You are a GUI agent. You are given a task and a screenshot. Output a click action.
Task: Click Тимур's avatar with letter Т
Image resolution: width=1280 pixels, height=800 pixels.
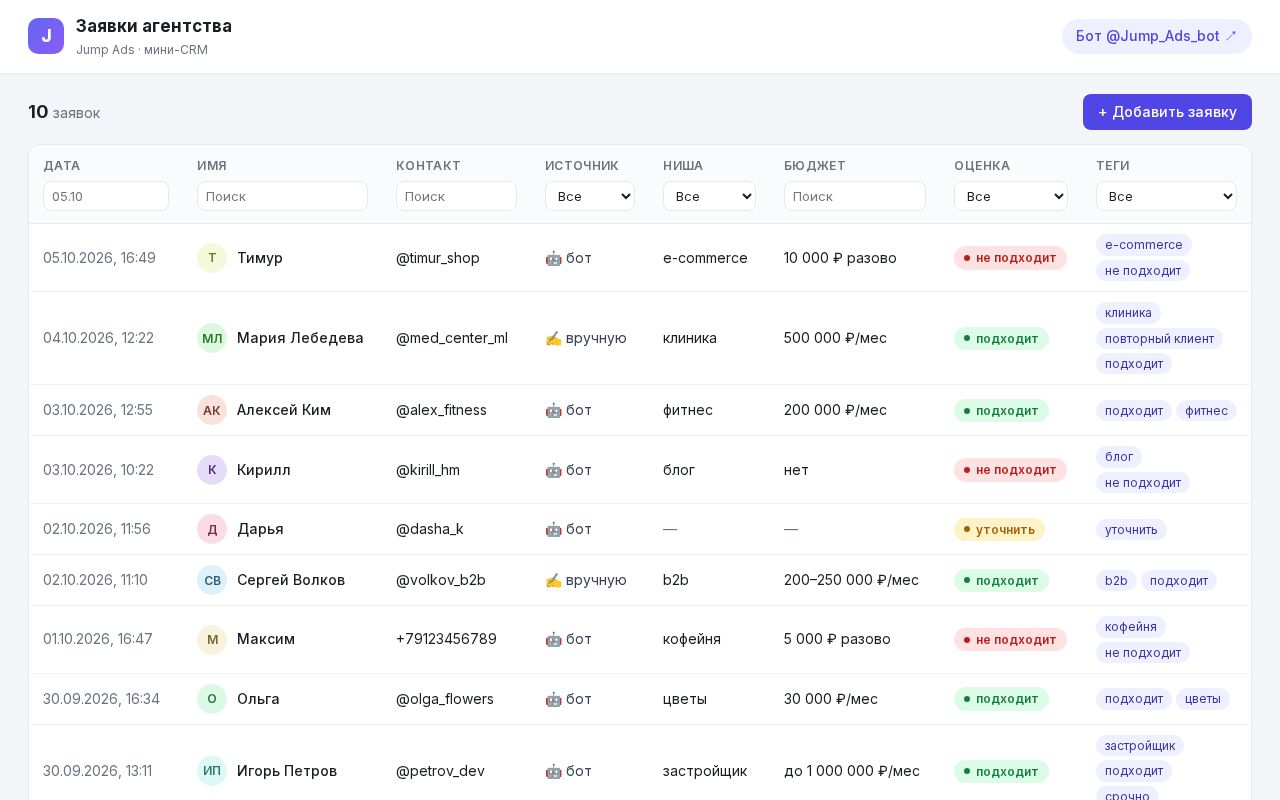tap(212, 258)
